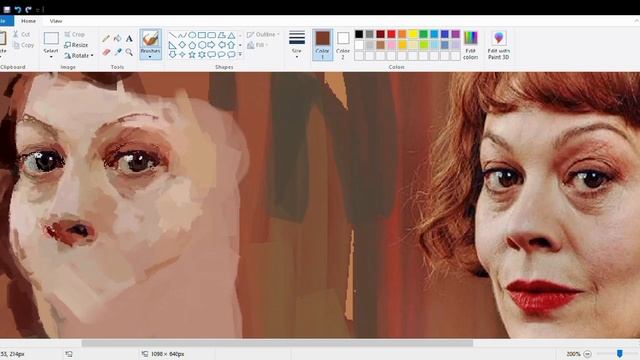Pick the Five-point star shape
The image size is (640, 360).
192,54
